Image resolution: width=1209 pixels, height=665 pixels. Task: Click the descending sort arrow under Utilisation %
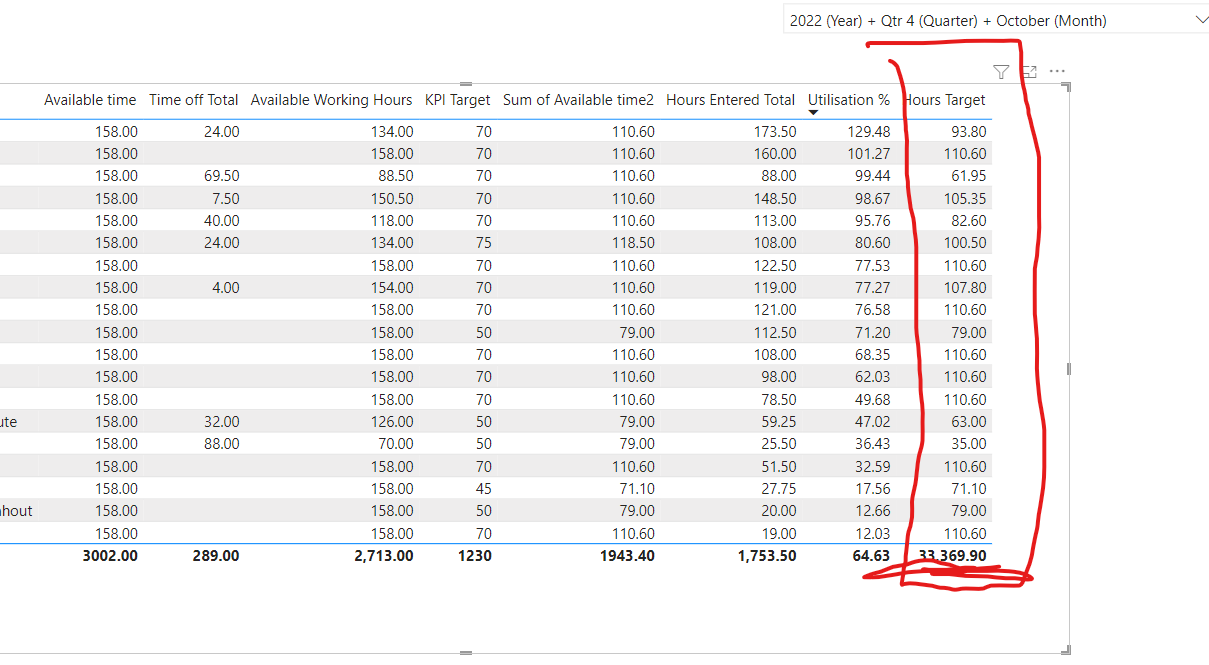tap(813, 113)
